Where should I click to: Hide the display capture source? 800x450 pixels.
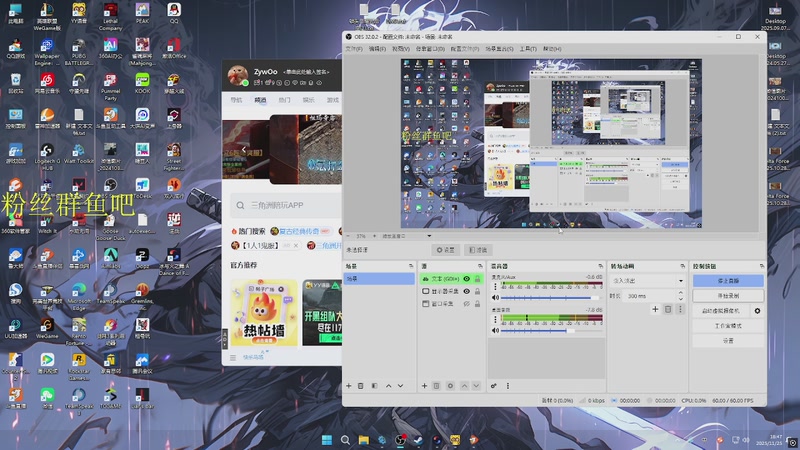(x=466, y=291)
